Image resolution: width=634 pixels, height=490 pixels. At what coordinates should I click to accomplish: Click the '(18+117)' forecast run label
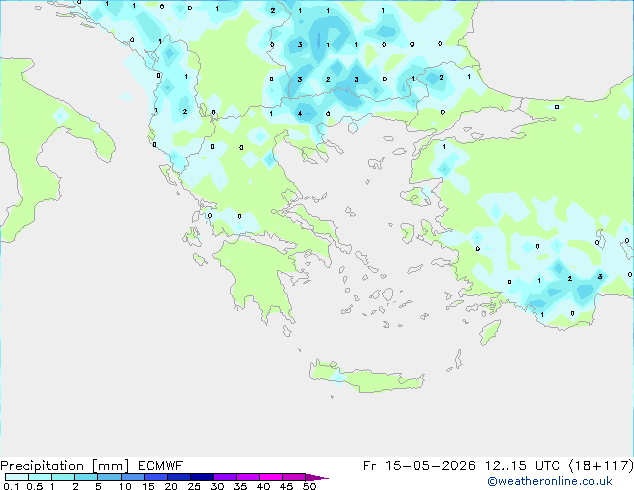coord(601,466)
